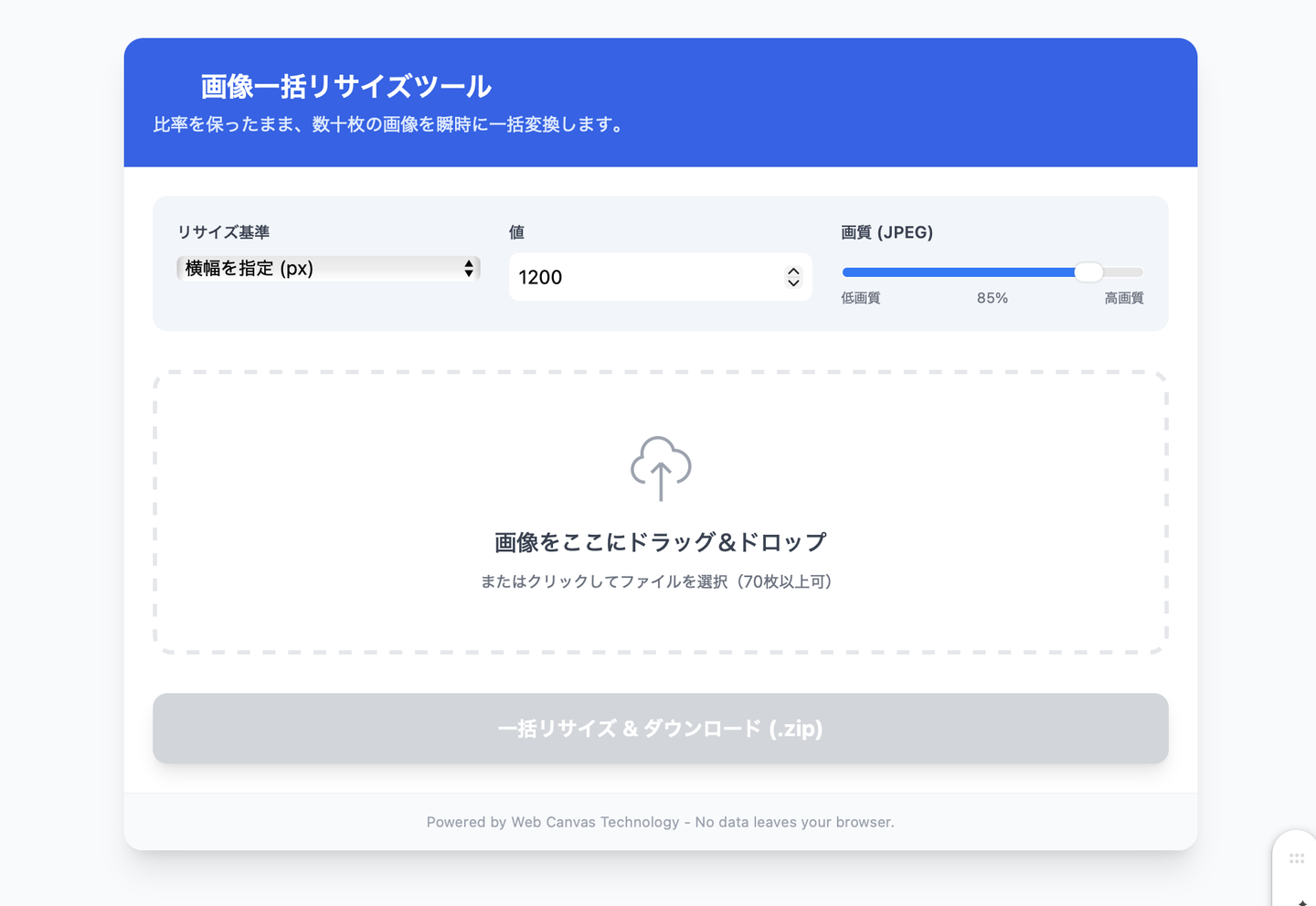Increase the 値 field with the up arrow
Image resolution: width=1316 pixels, height=906 pixels.
793,272
